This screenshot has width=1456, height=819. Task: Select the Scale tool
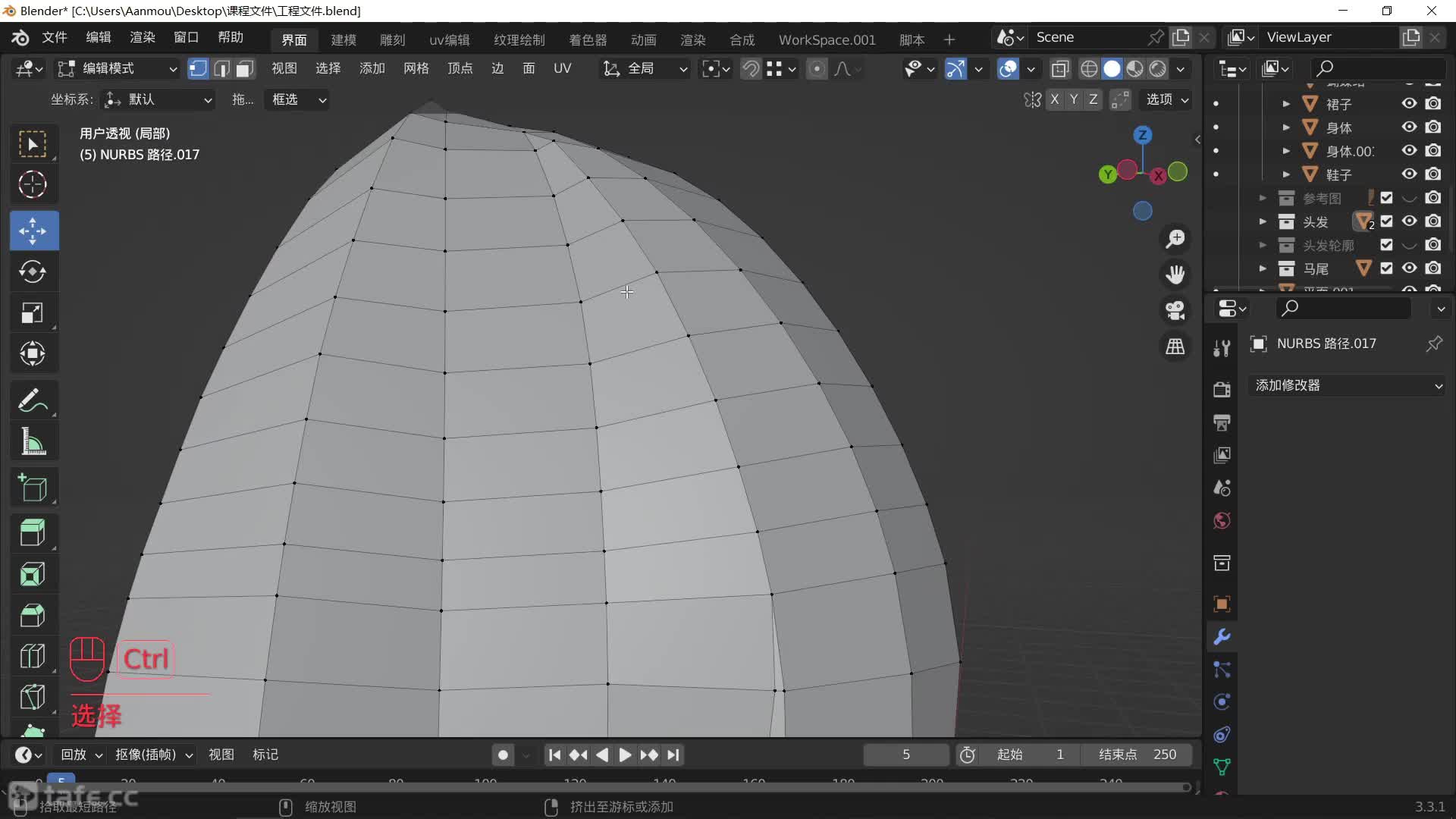[33, 313]
